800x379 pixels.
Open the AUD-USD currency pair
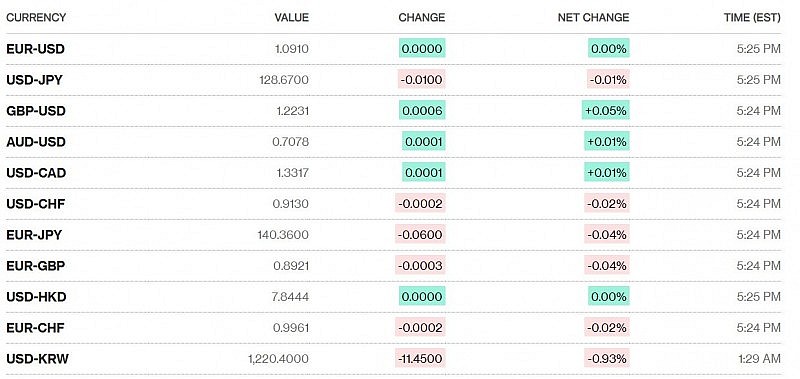click(x=36, y=142)
